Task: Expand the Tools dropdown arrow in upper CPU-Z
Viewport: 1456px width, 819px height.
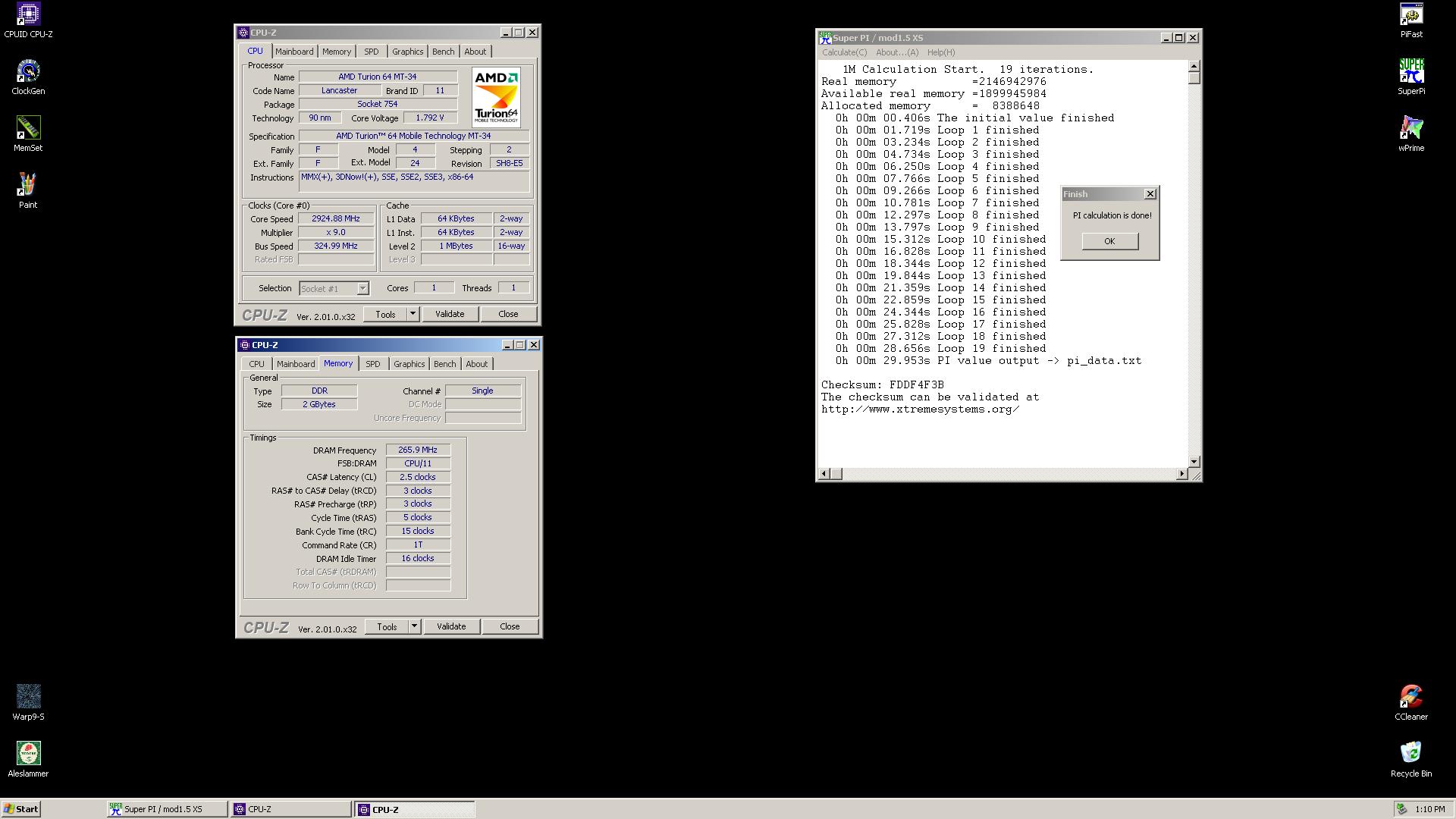Action: (x=413, y=314)
